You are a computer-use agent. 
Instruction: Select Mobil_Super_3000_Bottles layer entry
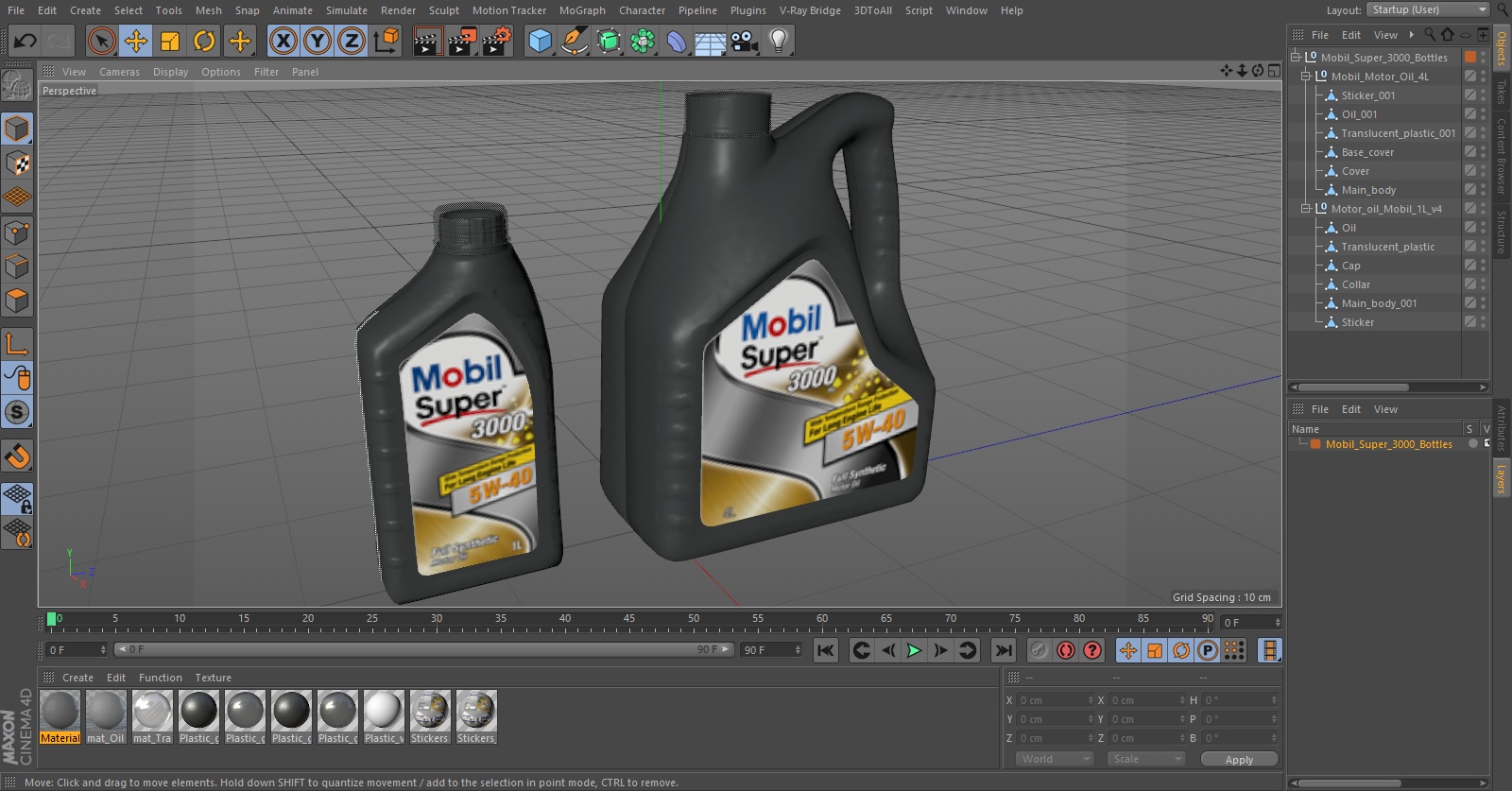[x=1388, y=444]
